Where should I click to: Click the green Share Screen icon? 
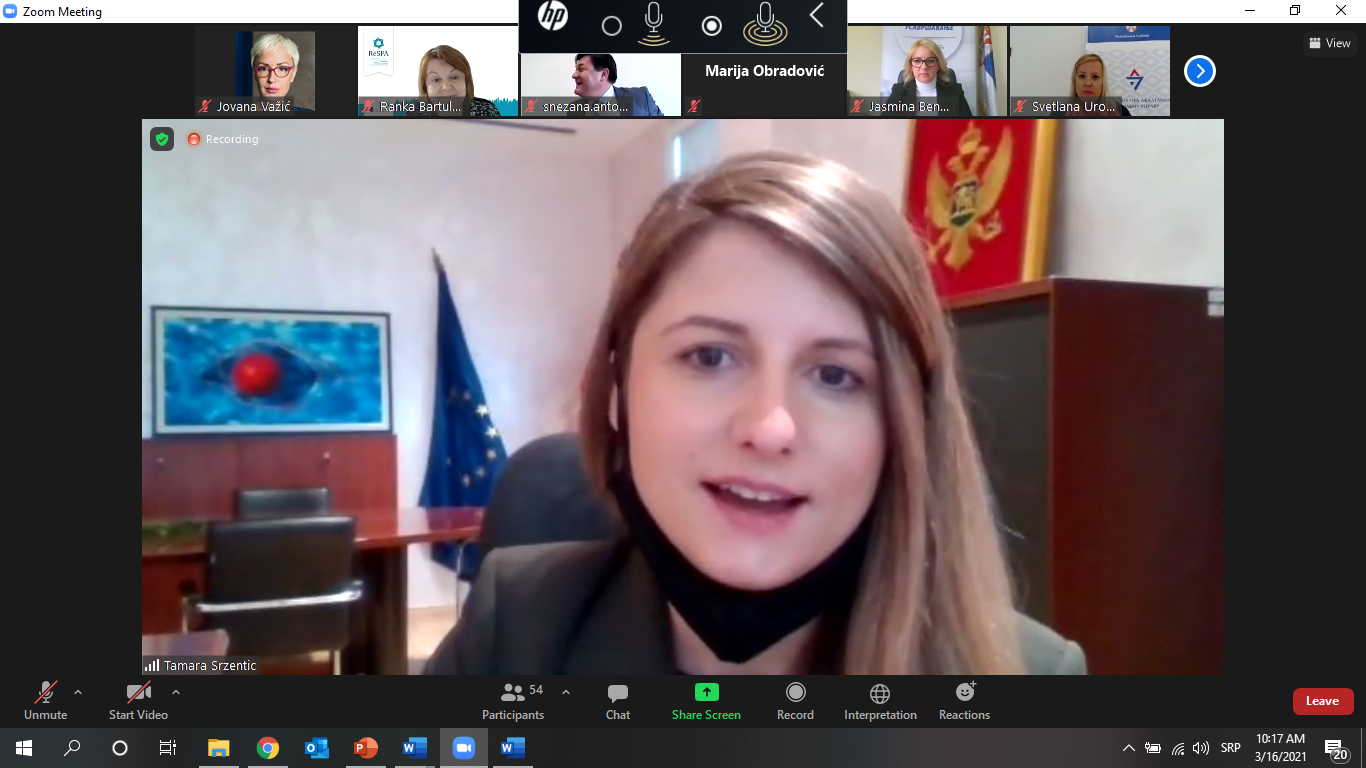pyautogui.click(x=706, y=692)
